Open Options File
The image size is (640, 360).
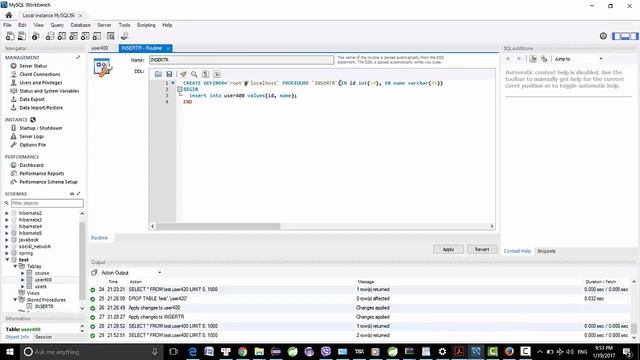33,145
